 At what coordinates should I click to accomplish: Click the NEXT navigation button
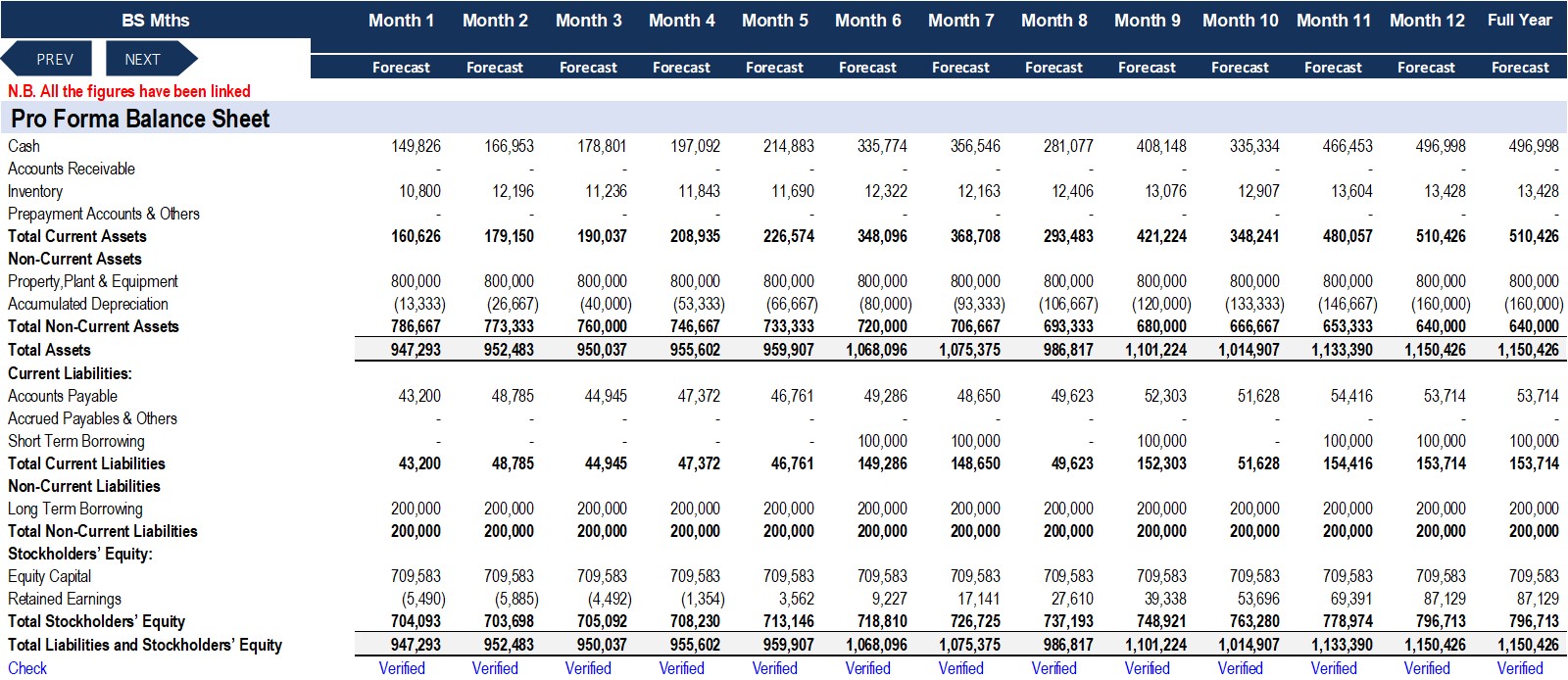(x=151, y=60)
